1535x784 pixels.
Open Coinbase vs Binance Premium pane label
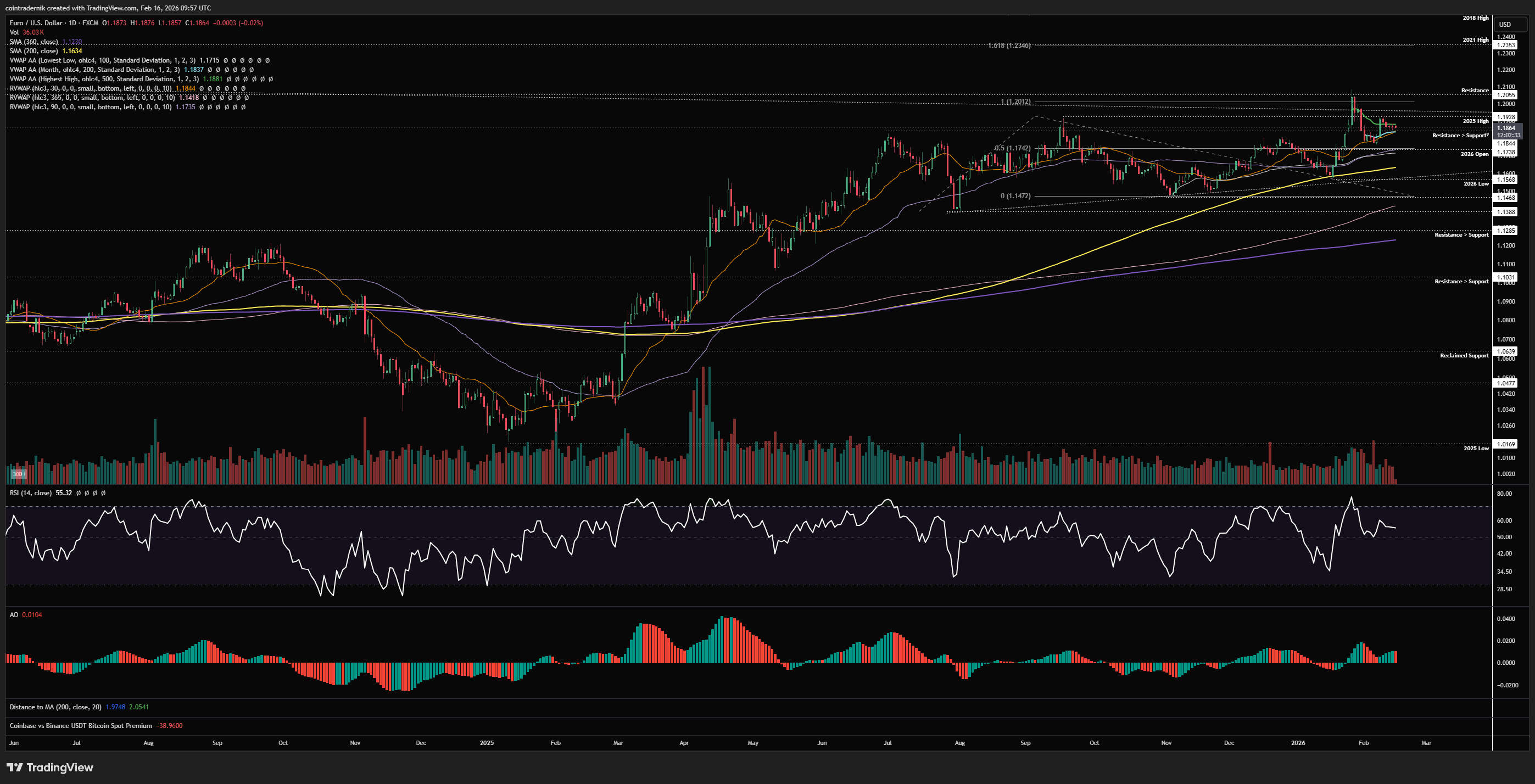(x=80, y=726)
